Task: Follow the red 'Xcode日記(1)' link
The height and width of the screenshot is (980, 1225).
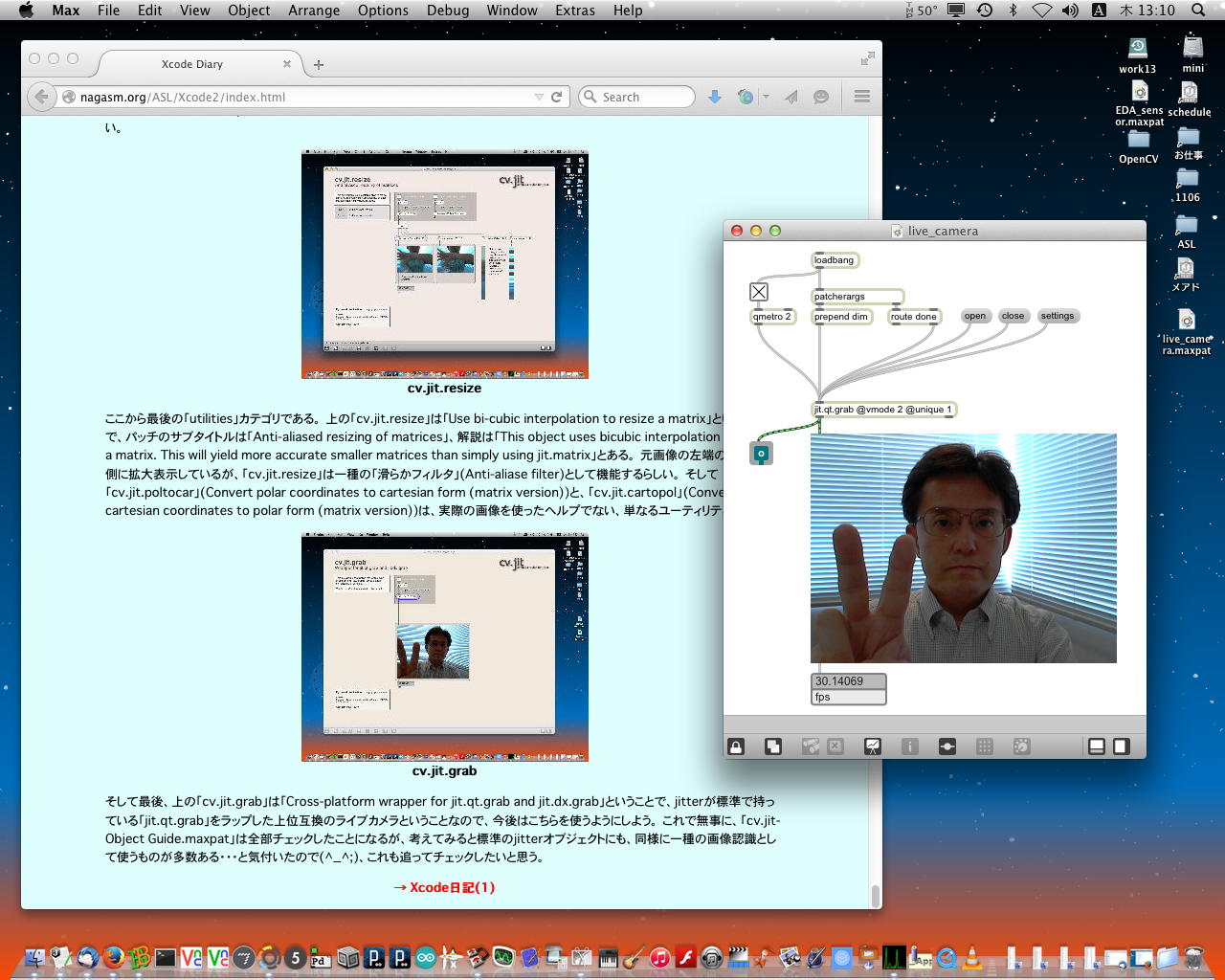Action: (x=444, y=887)
